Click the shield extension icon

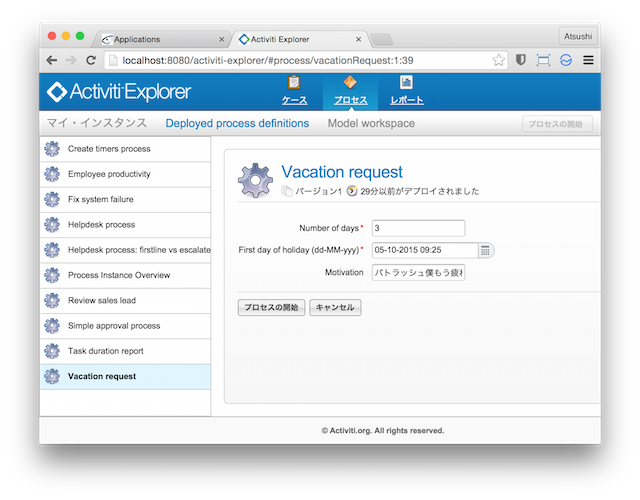tap(521, 60)
